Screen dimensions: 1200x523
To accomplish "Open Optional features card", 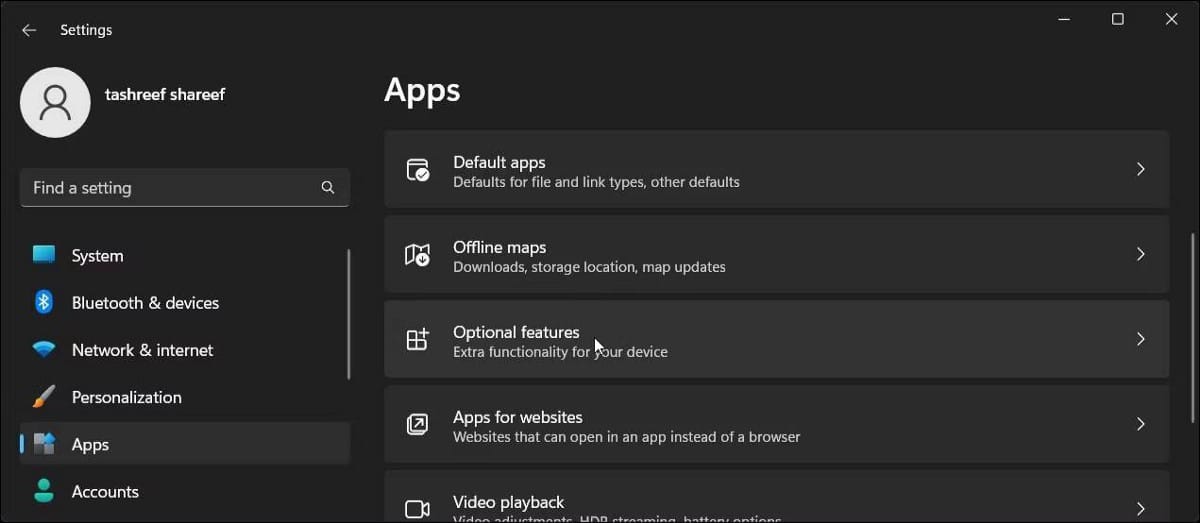I will pyautogui.click(x=776, y=340).
